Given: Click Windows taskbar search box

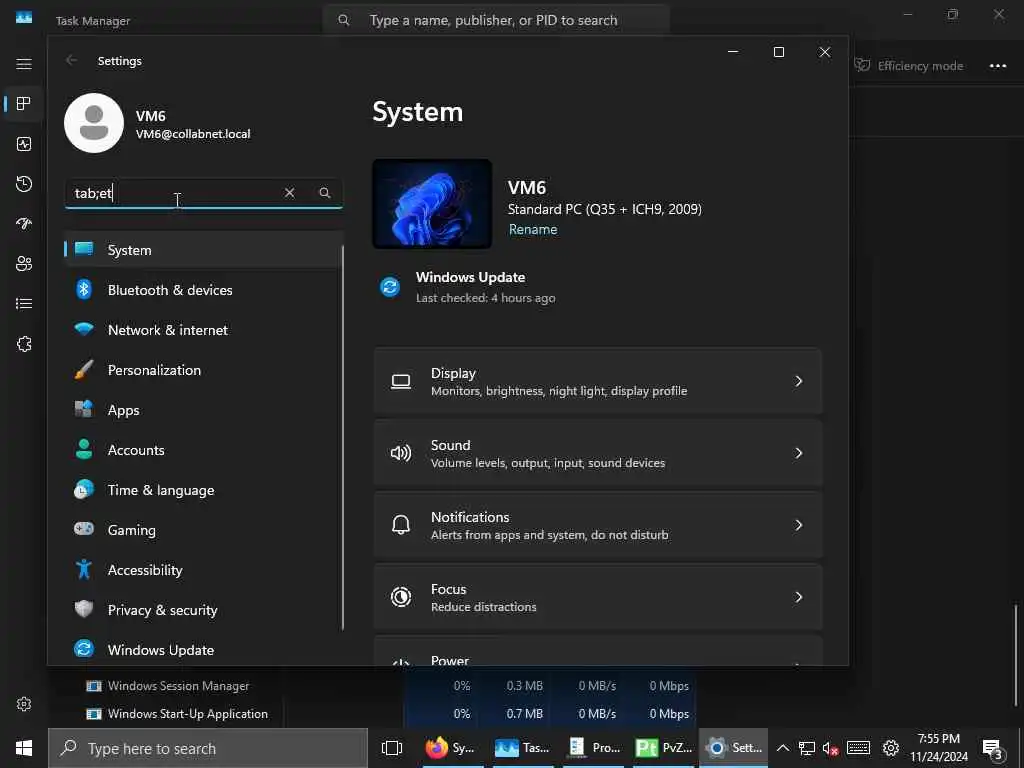Looking at the screenshot, I should click(208, 748).
